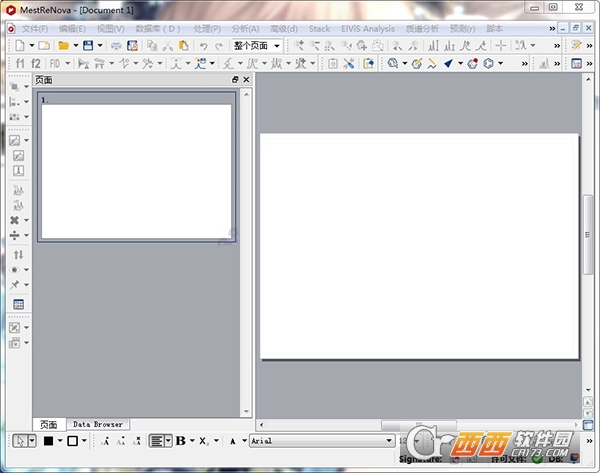Viewport: 600px width, 473px height.
Task: Open the ElViS Analysis menu
Action: click(368, 29)
